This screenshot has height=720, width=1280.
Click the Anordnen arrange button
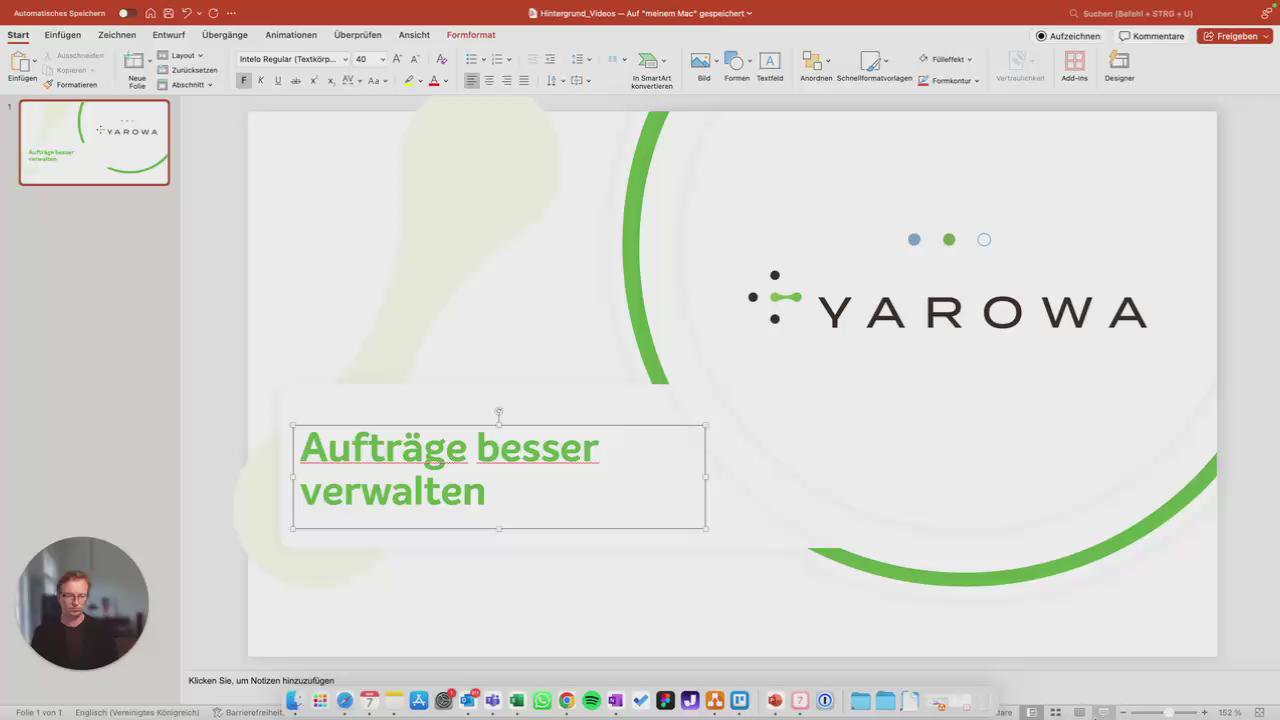tap(816, 67)
